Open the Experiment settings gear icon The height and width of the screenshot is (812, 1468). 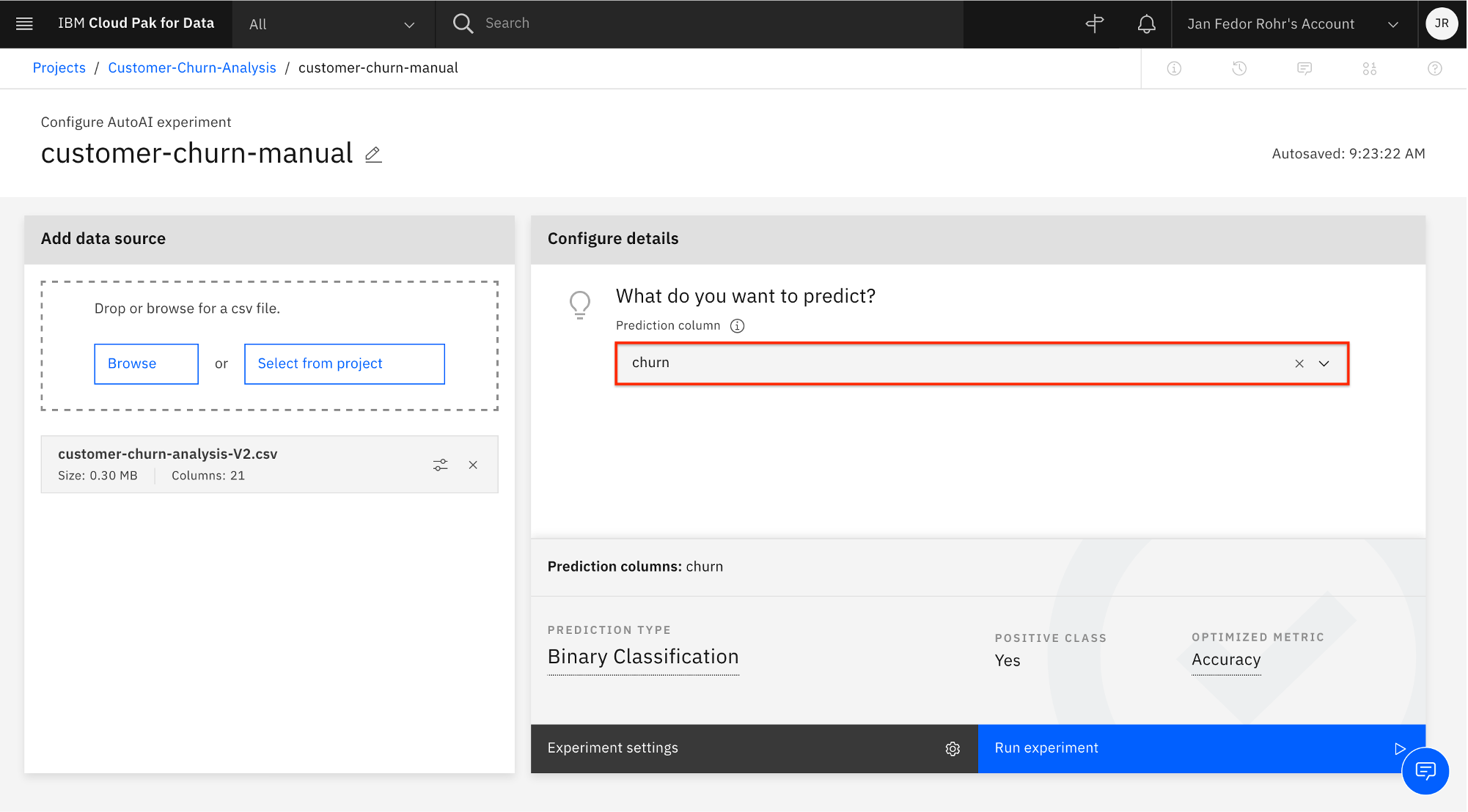click(952, 748)
